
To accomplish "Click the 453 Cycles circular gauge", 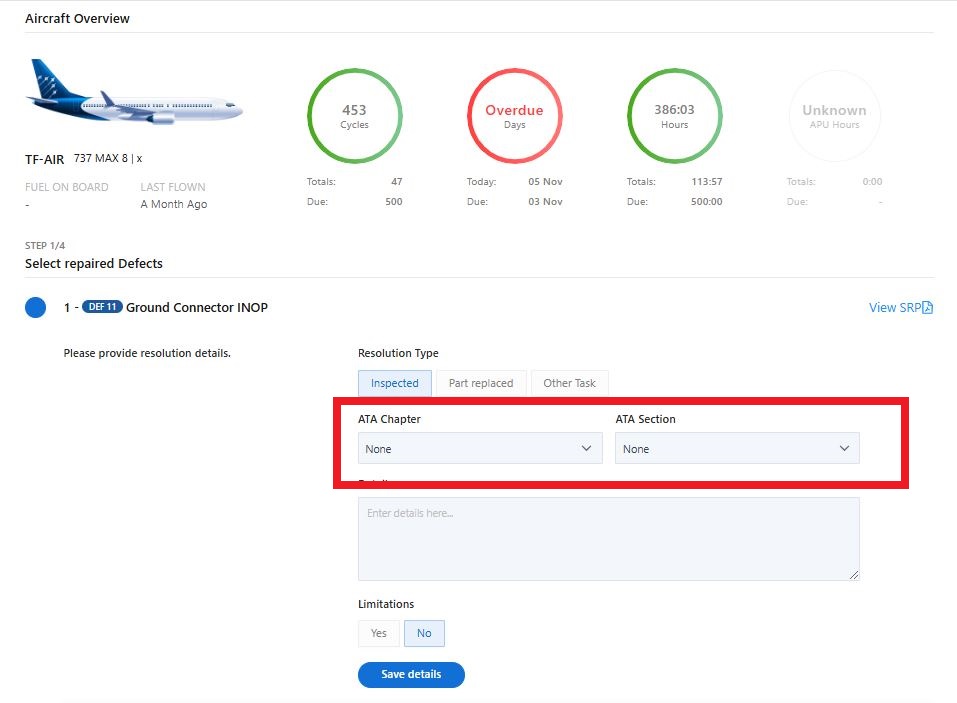I will click(354, 117).
